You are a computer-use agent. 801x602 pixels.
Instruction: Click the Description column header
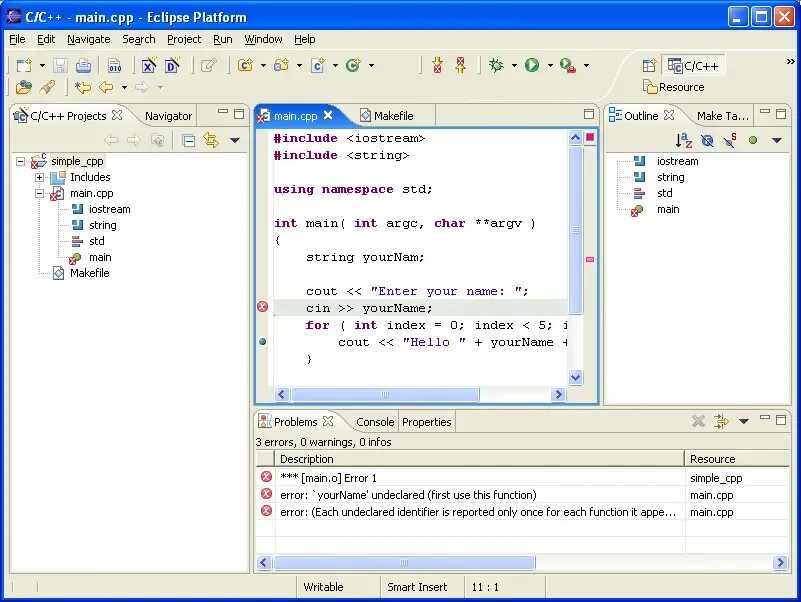(479, 459)
